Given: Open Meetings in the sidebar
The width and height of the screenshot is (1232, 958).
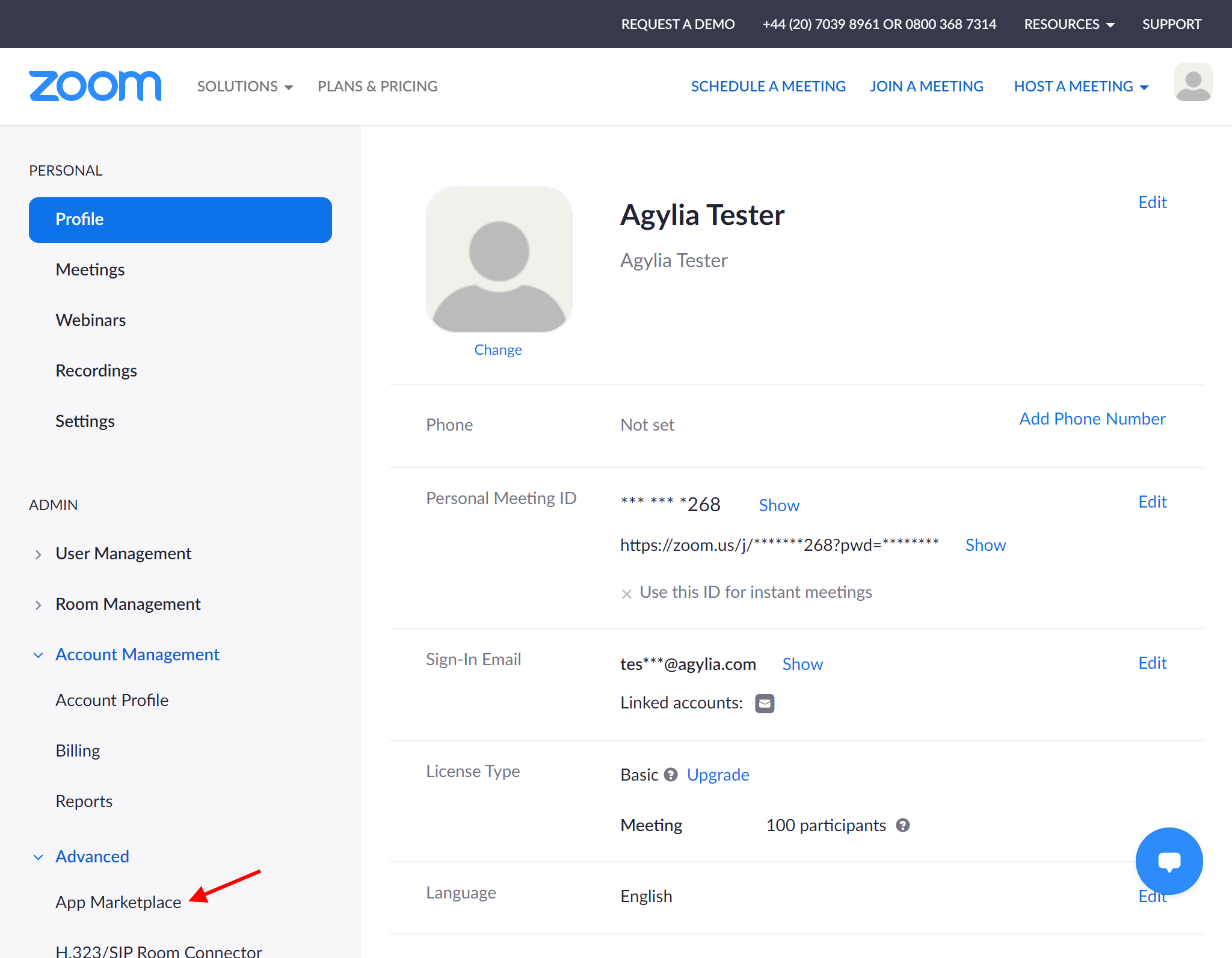Looking at the screenshot, I should pyautogui.click(x=90, y=269).
